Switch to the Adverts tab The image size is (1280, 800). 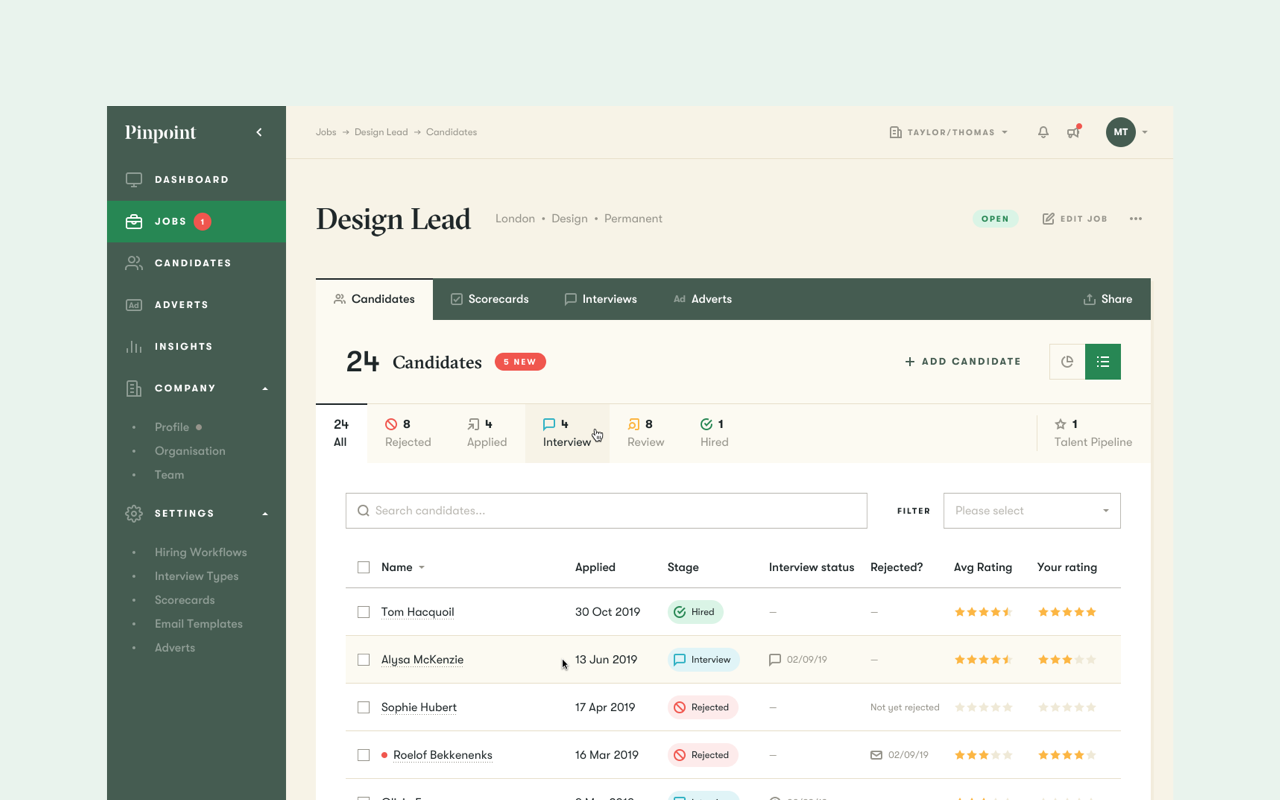tap(702, 299)
